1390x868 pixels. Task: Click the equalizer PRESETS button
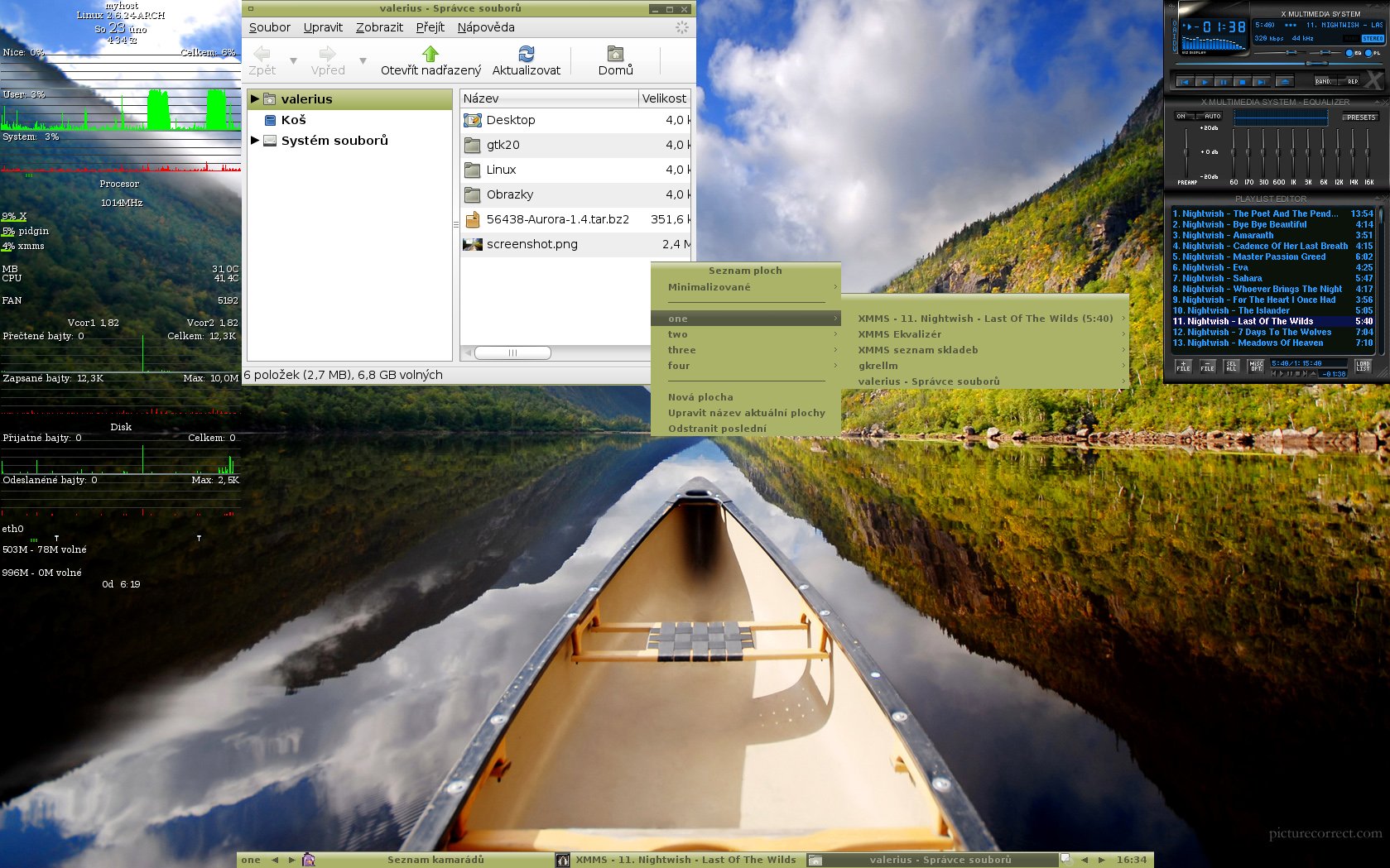tap(1360, 117)
